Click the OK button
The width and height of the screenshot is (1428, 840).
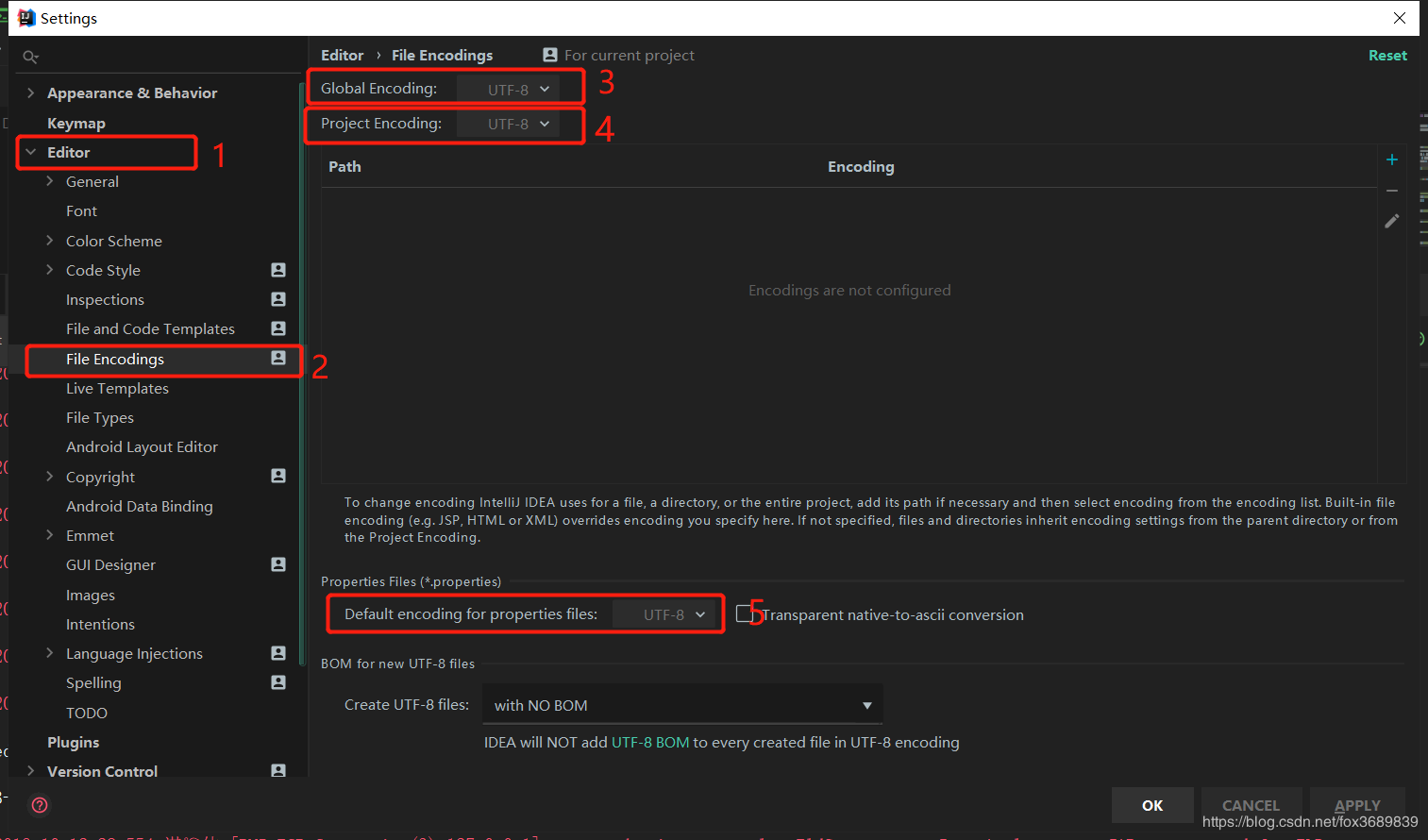[1152, 805]
